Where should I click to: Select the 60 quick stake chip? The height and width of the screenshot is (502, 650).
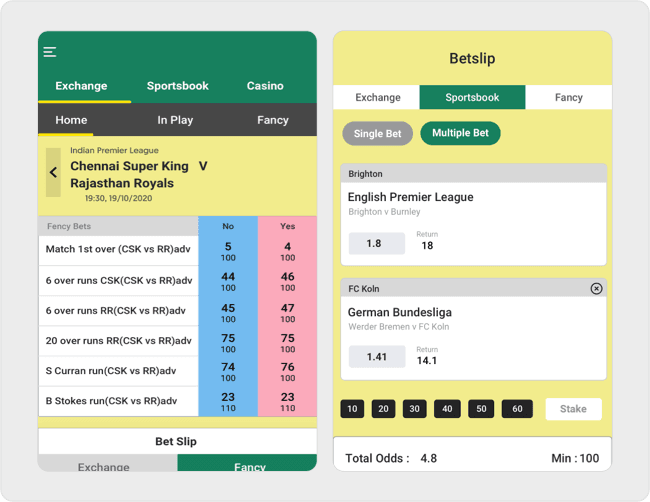517,409
